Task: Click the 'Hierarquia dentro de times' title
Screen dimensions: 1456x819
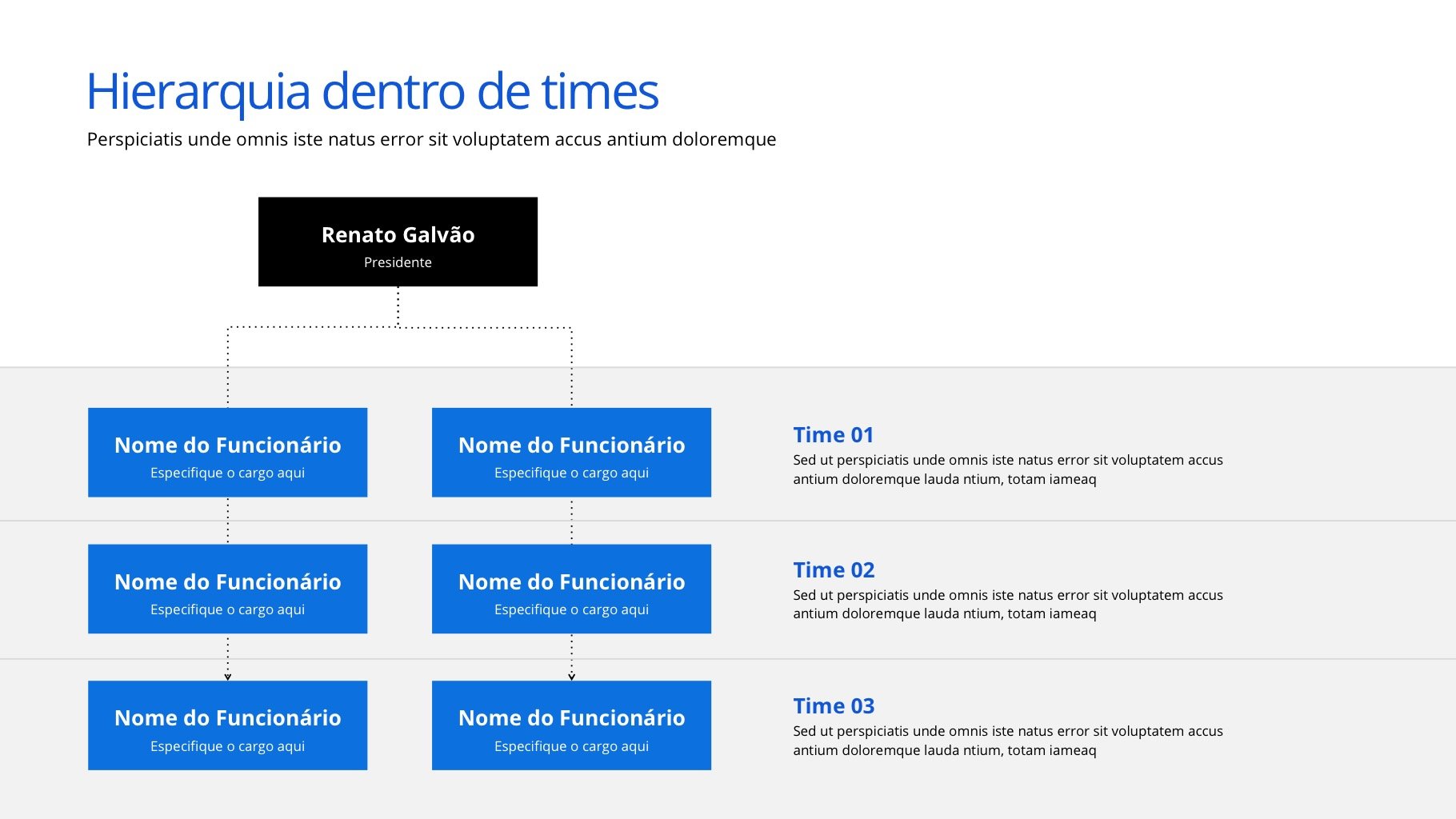Action: 372,91
